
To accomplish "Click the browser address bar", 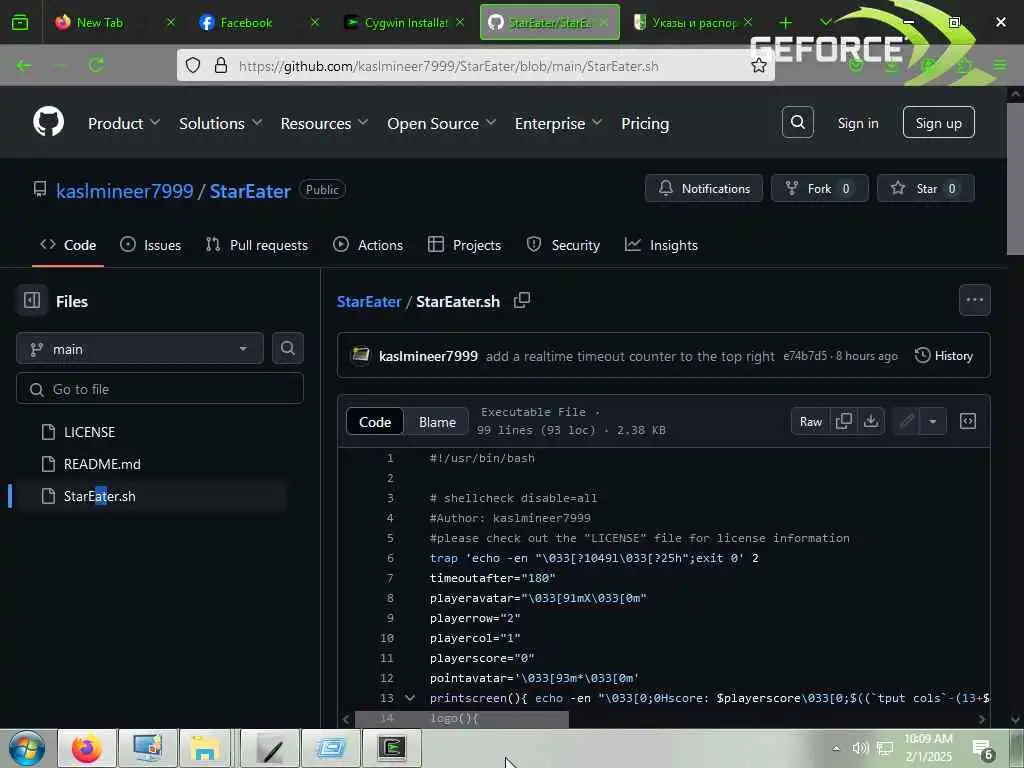I will click(x=475, y=65).
